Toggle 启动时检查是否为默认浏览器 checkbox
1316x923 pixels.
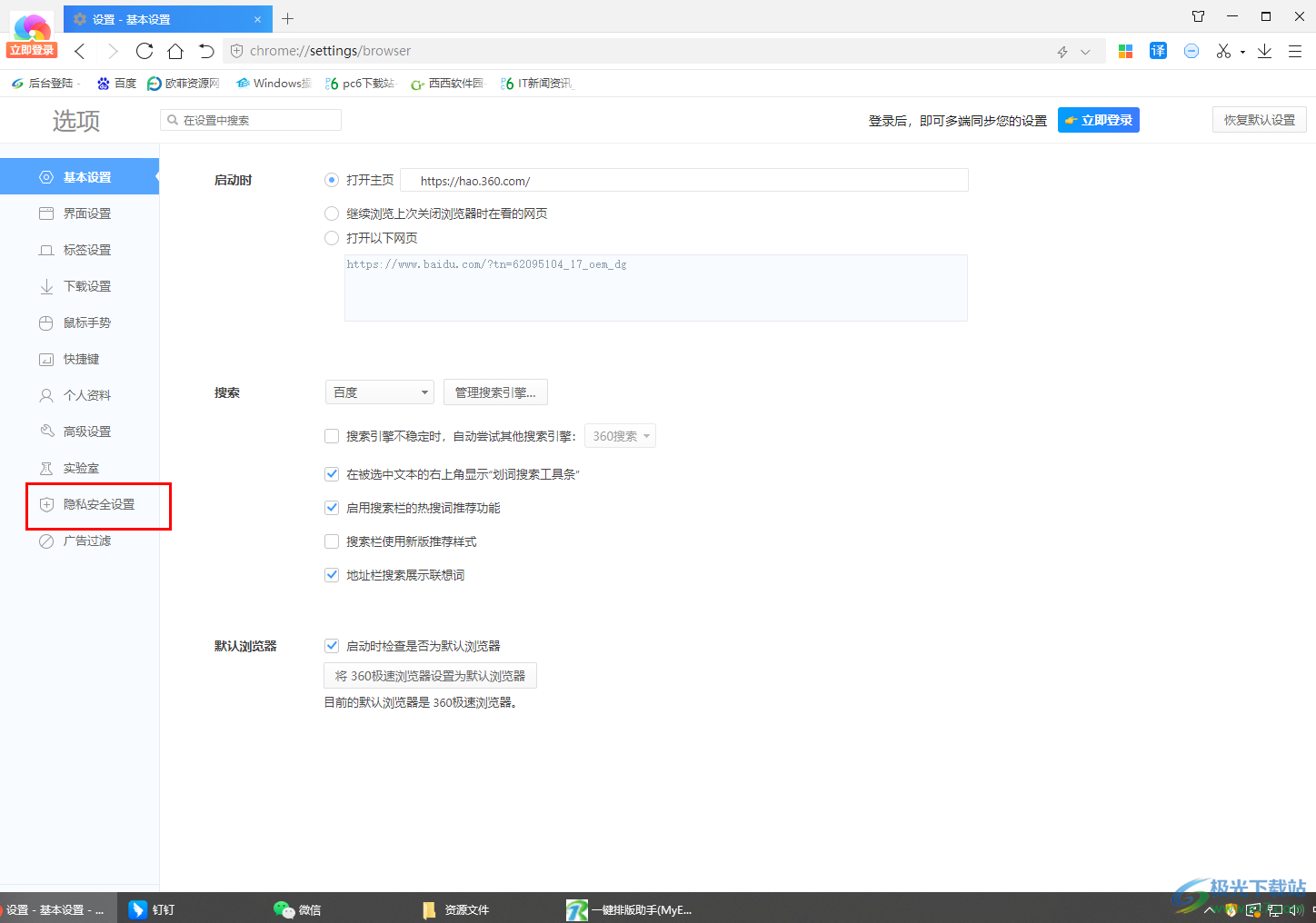[x=332, y=646]
